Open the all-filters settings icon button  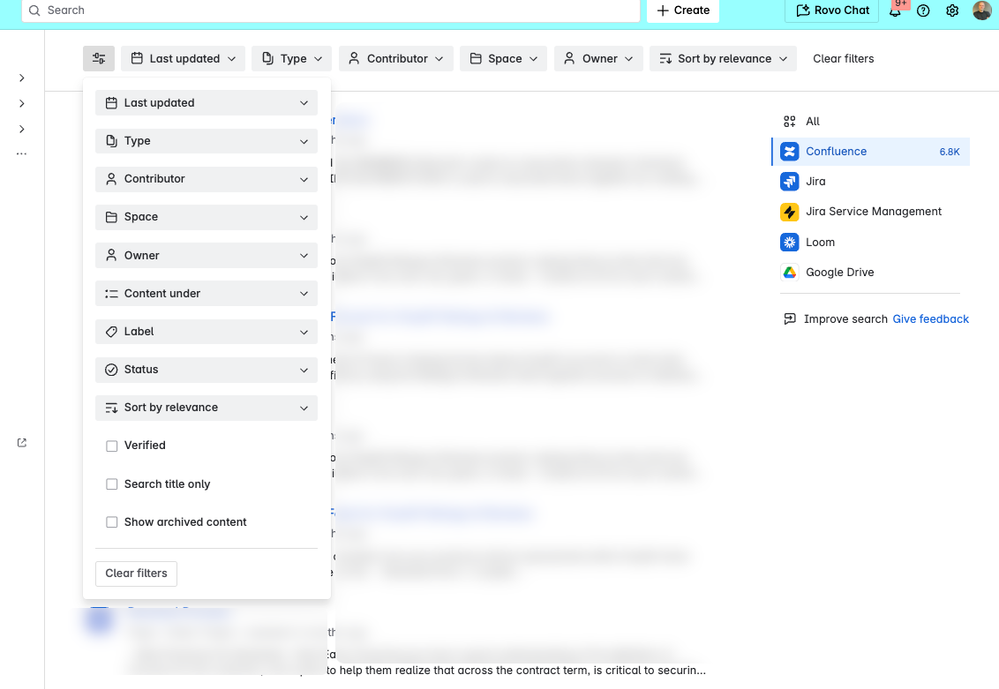pyautogui.click(x=99, y=59)
